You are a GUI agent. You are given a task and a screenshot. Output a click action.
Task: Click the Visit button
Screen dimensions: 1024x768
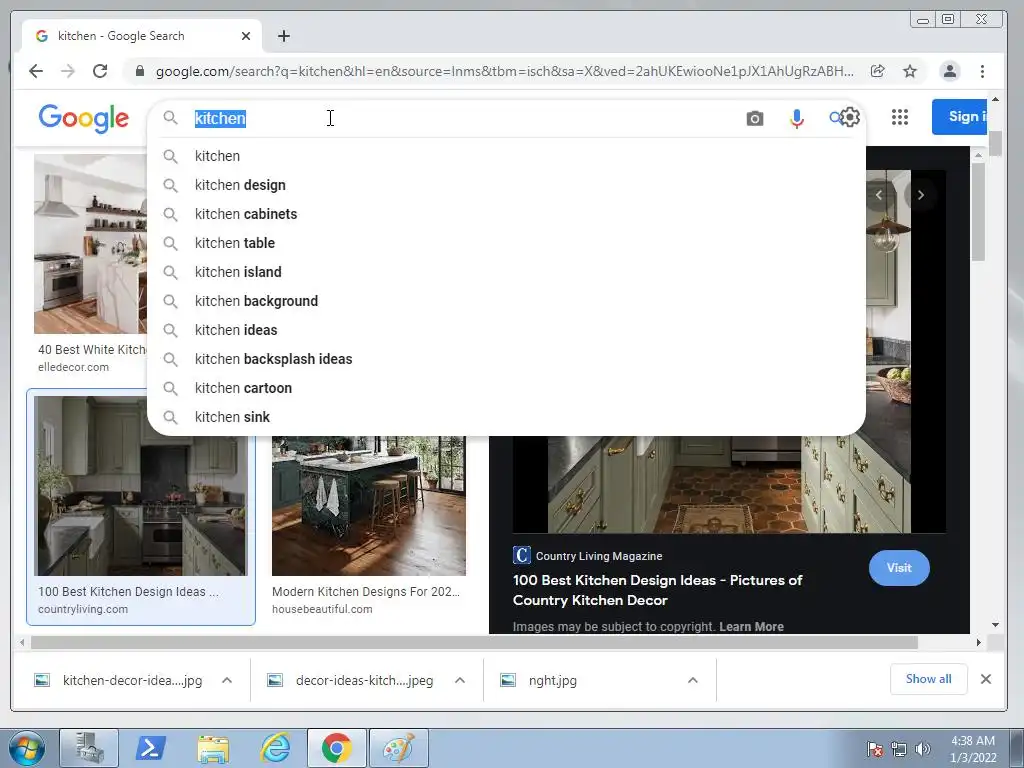(x=899, y=568)
